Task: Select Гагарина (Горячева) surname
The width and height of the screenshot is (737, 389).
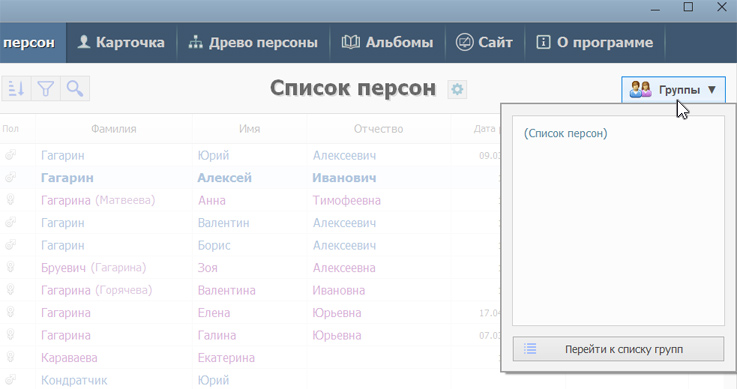Action: click(x=96, y=291)
